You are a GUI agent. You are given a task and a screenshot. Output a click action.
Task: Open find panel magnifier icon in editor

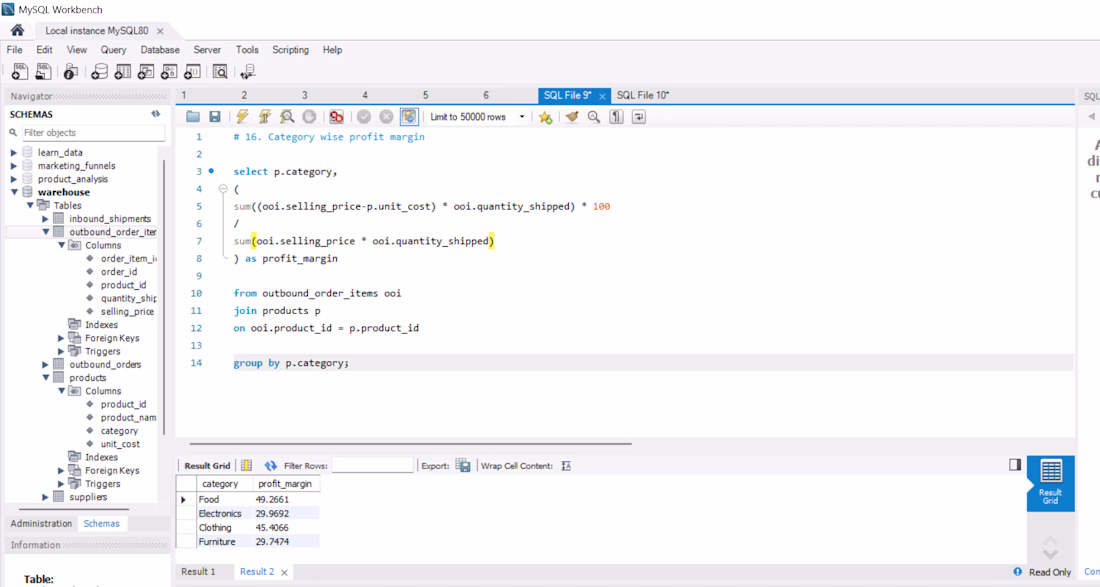(x=594, y=117)
